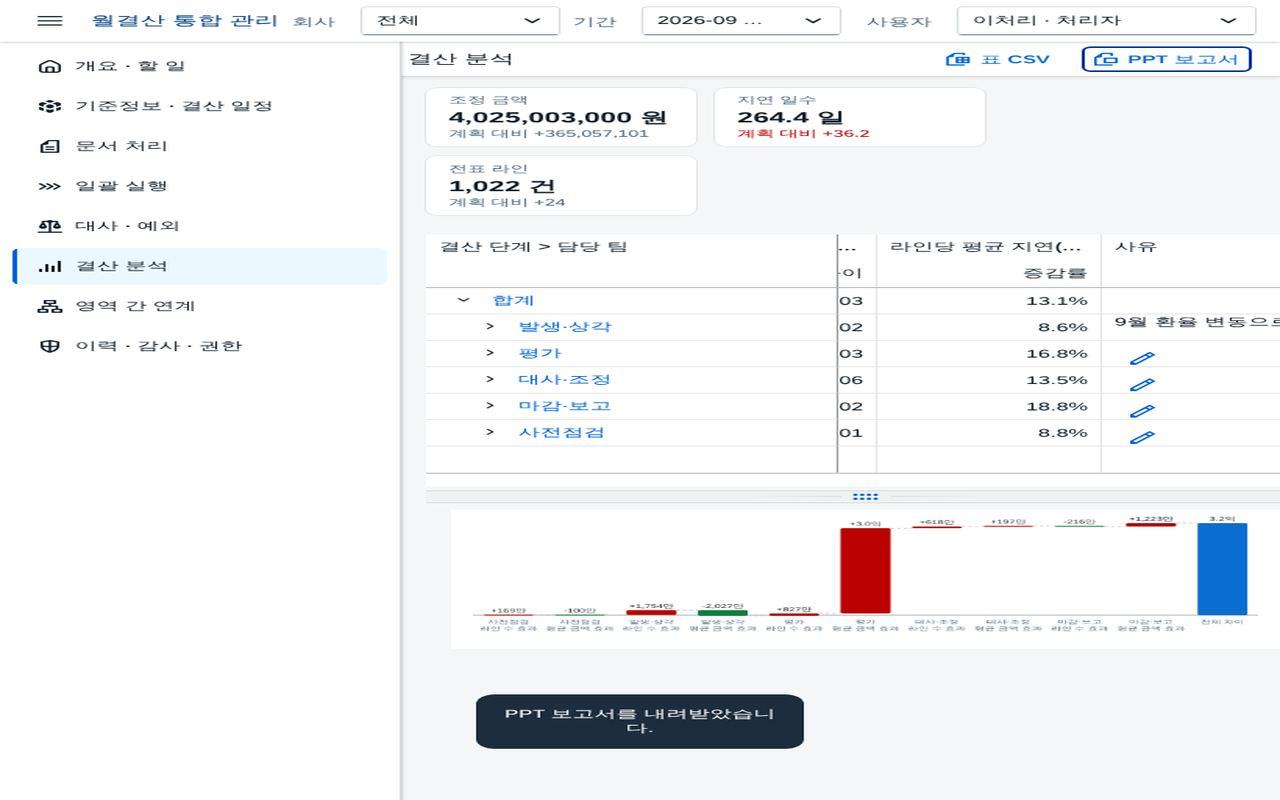Expand the 사전점검 row chevron
This screenshot has height=800, width=1280.
click(490, 433)
